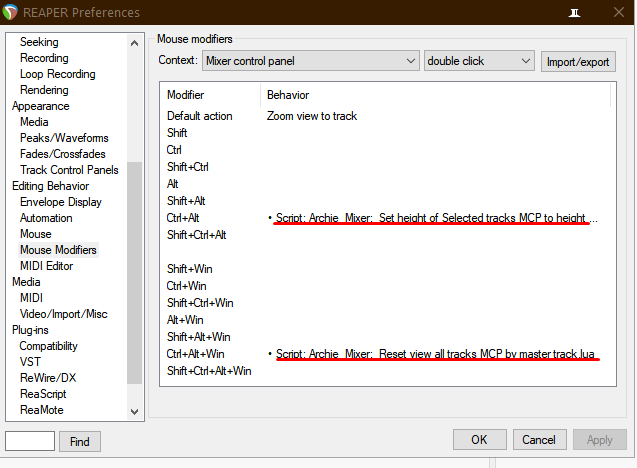637x468 pixels.
Task: Click the Behavior column header
Action: tap(288, 95)
